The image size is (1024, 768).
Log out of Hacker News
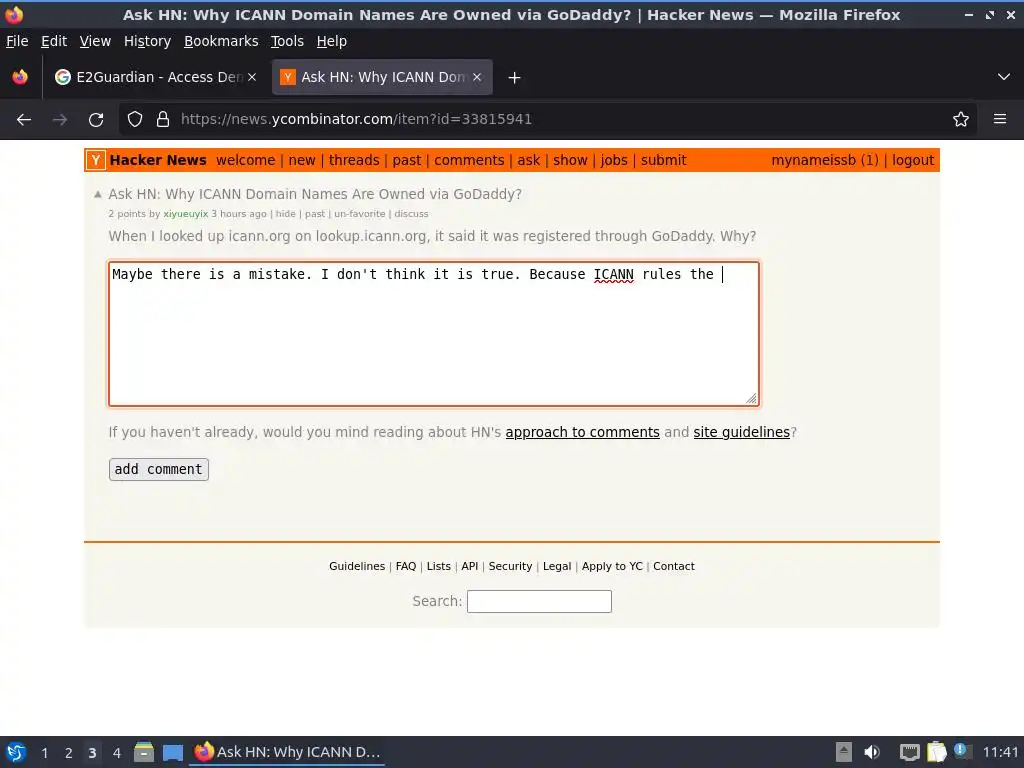[x=913, y=160]
